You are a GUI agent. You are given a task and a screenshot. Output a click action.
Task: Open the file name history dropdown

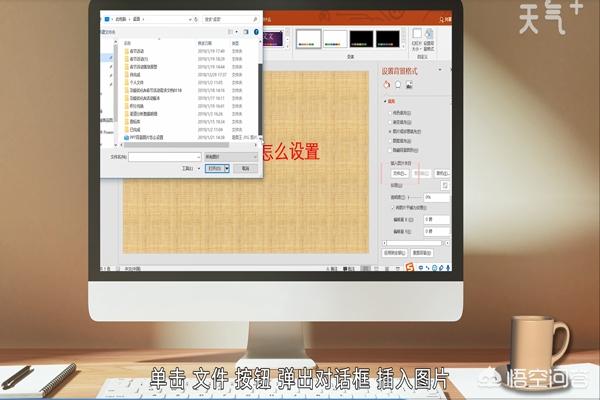point(198,157)
